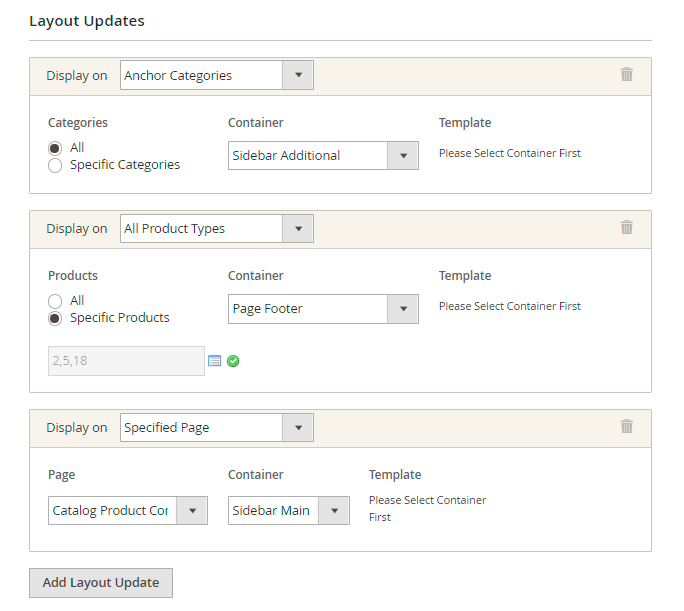Open the All Product Types dropdown
This screenshot has height=611, width=684.
pyautogui.click(x=216, y=228)
